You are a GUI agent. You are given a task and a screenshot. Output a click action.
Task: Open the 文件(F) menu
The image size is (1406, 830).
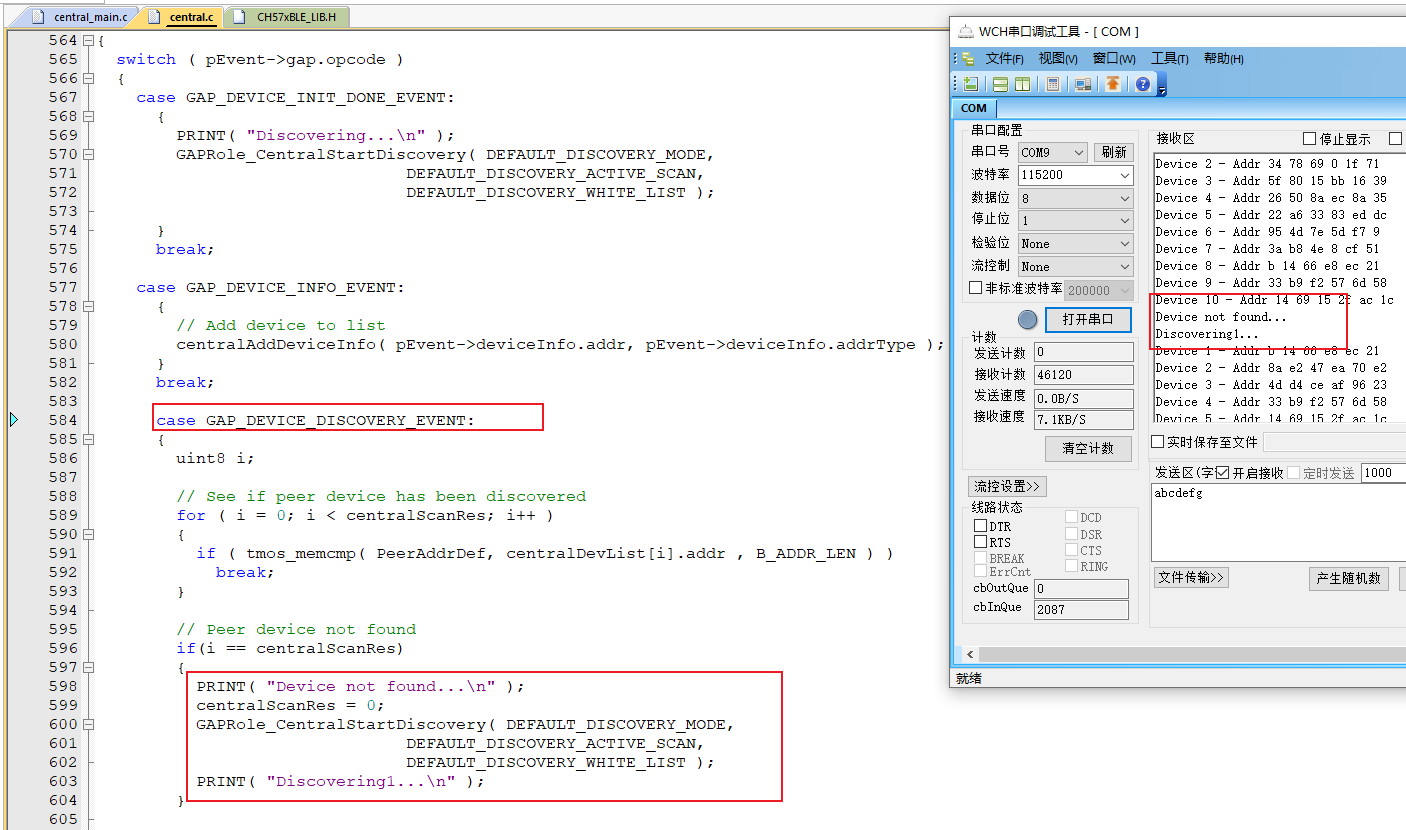coord(1004,59)
